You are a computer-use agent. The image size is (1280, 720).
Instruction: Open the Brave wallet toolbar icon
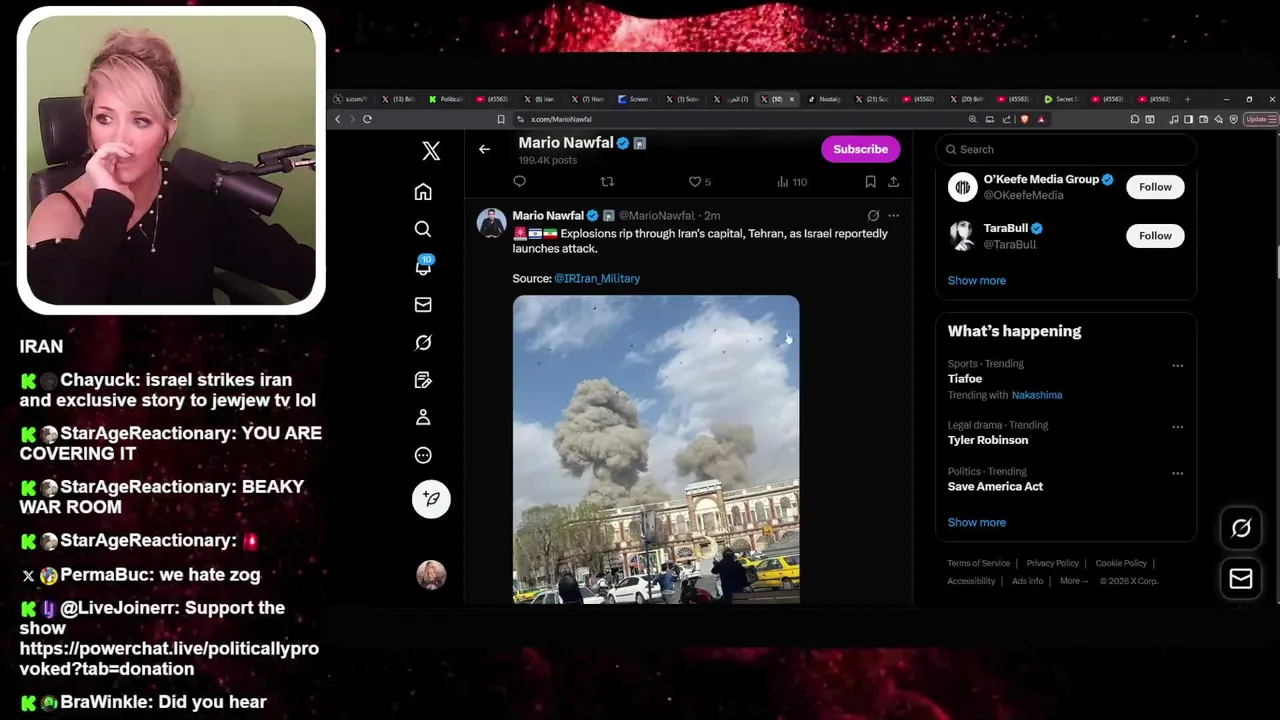coord(1203,119)
